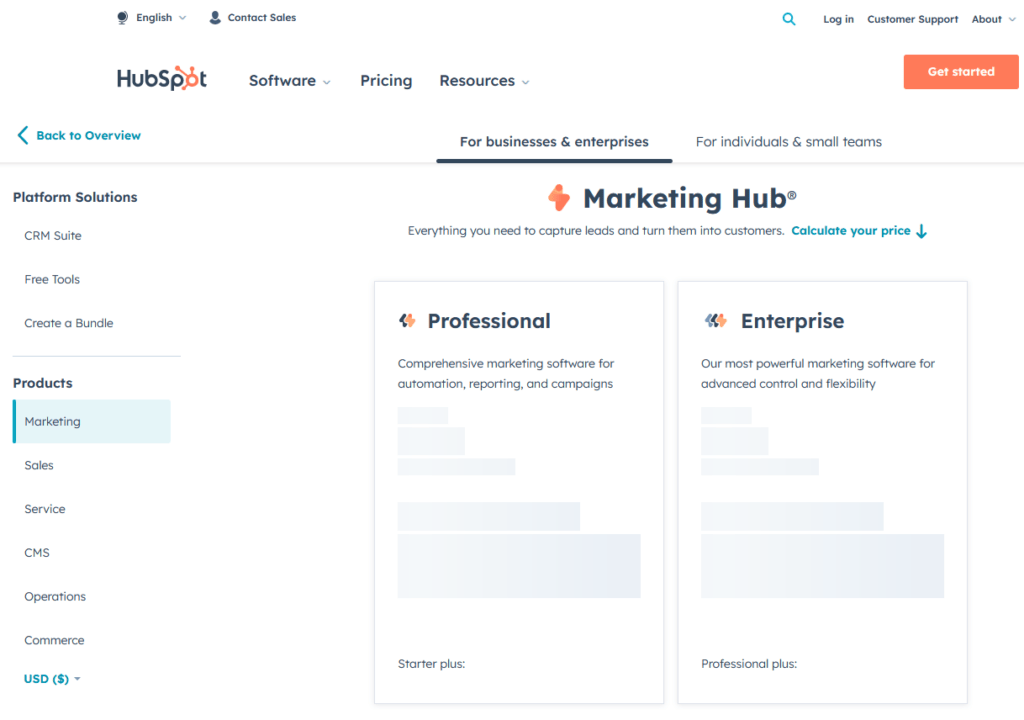Click Enterprise's Our most powerful description
The image size is (1024, 720).
coord(818,374)
